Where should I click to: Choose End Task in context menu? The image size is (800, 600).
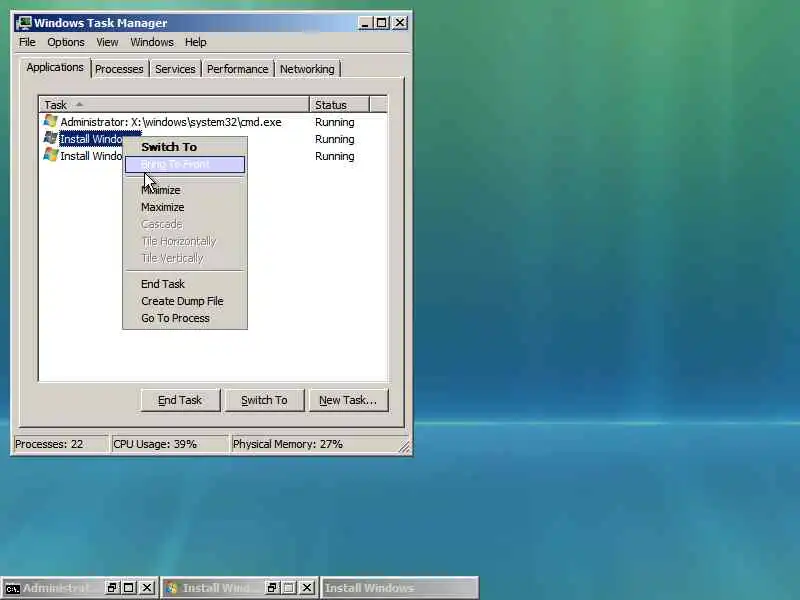185,284
